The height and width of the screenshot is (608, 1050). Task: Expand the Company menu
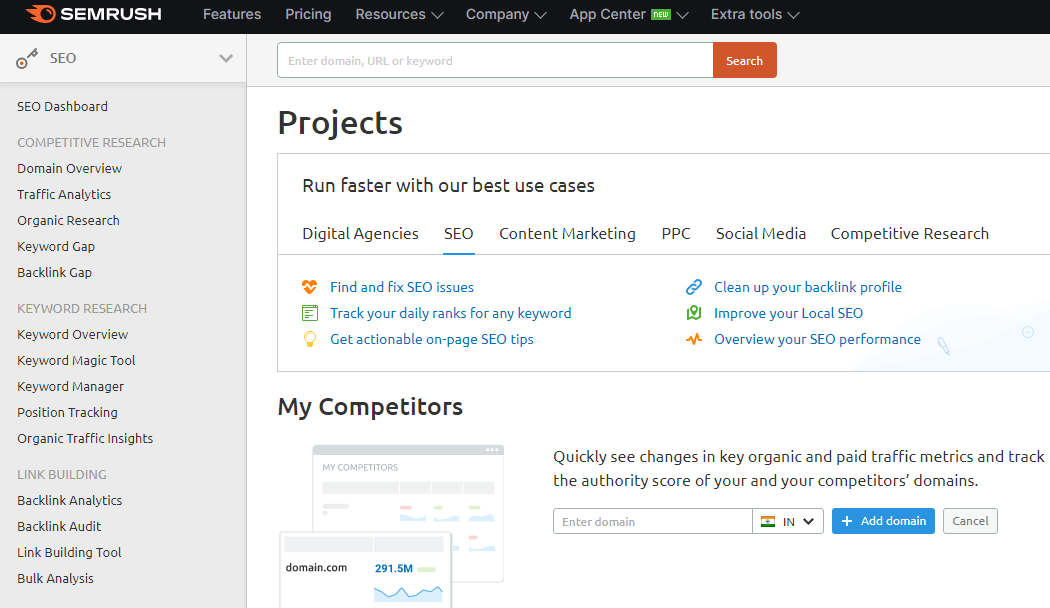pos(506,14)
